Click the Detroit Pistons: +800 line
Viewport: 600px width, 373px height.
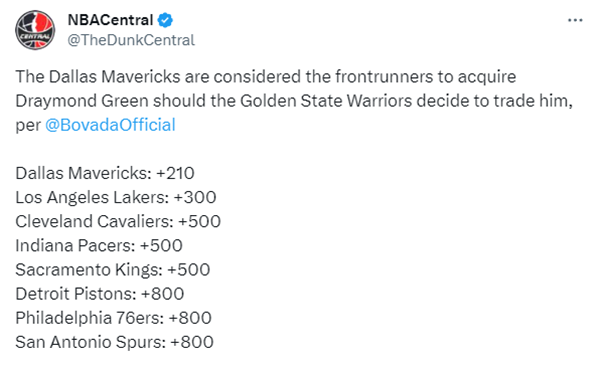[x=99, y=294]
